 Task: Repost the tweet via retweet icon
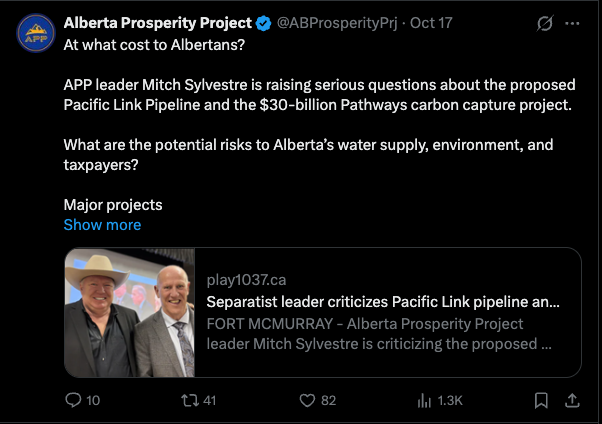tap(190, 401)
